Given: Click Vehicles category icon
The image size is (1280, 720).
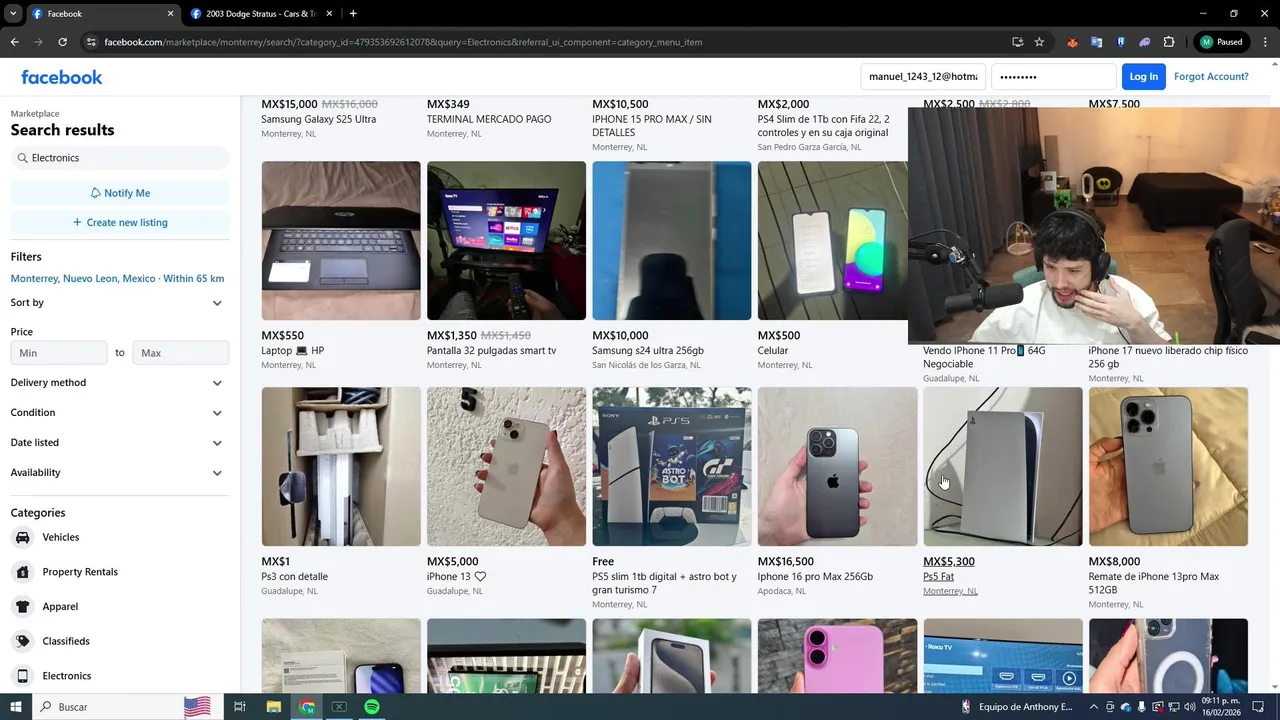Looking at the screenshot, I should coord(22,537).
